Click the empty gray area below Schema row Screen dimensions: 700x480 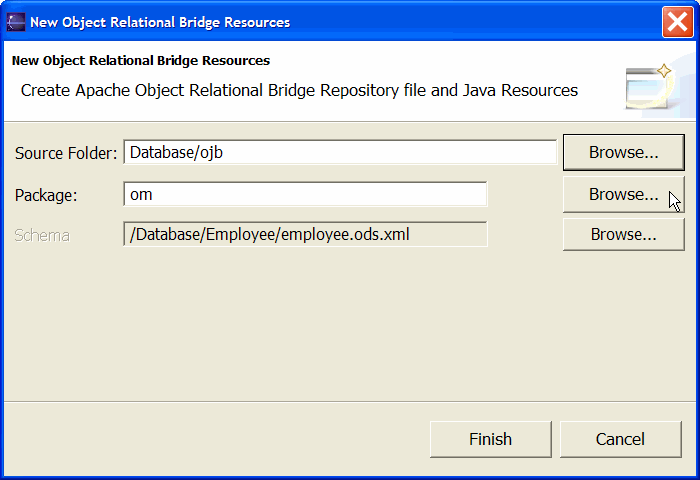coord(348,326)
